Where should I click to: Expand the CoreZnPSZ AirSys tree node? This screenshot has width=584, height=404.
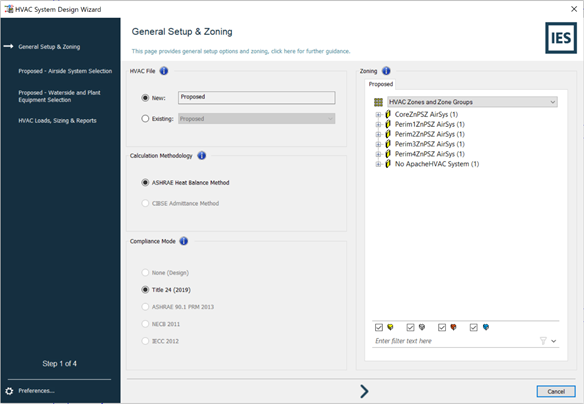click(378, 115)
